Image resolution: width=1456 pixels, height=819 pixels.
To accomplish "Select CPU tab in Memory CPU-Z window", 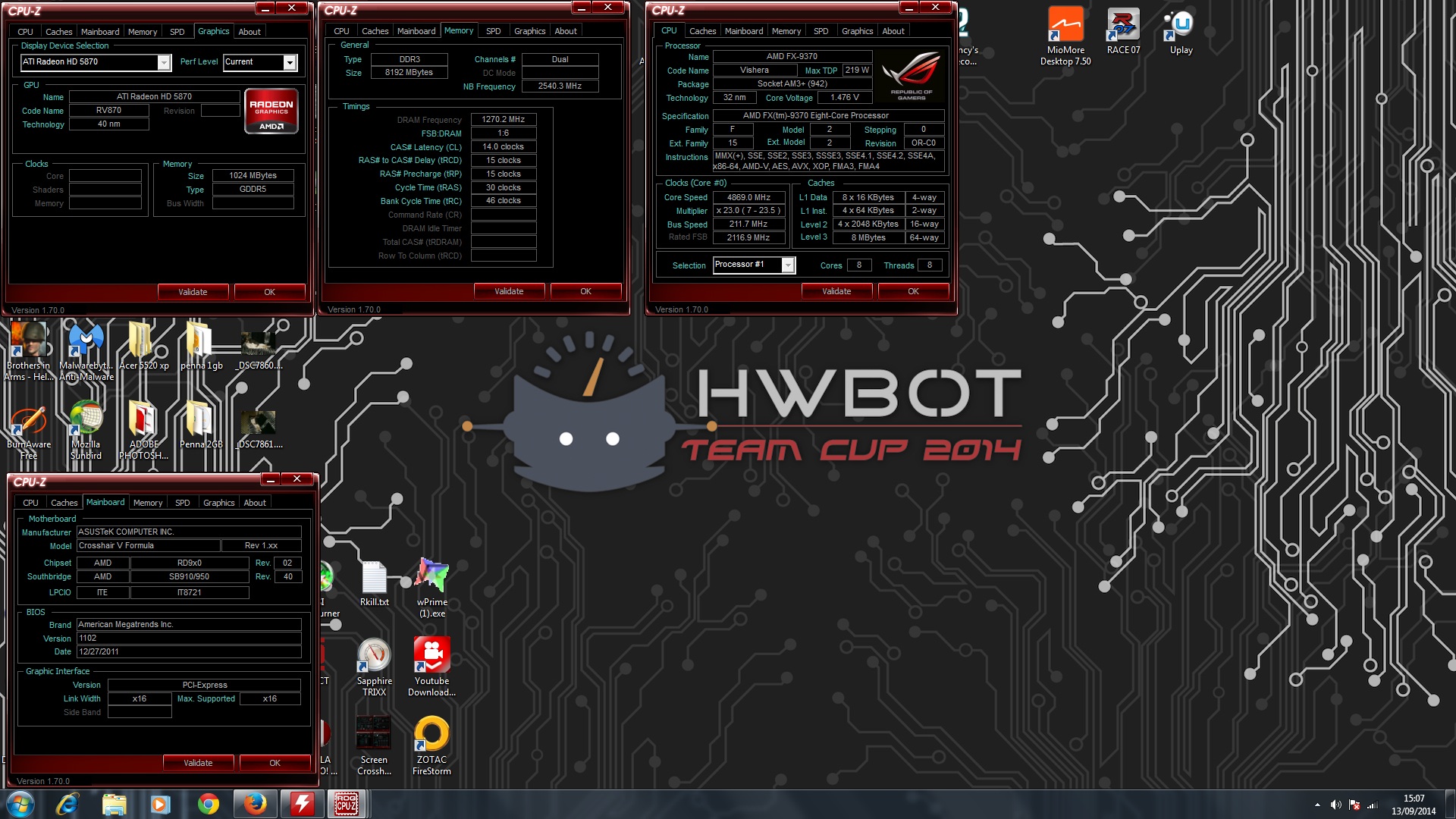I will tap(341, 31).
